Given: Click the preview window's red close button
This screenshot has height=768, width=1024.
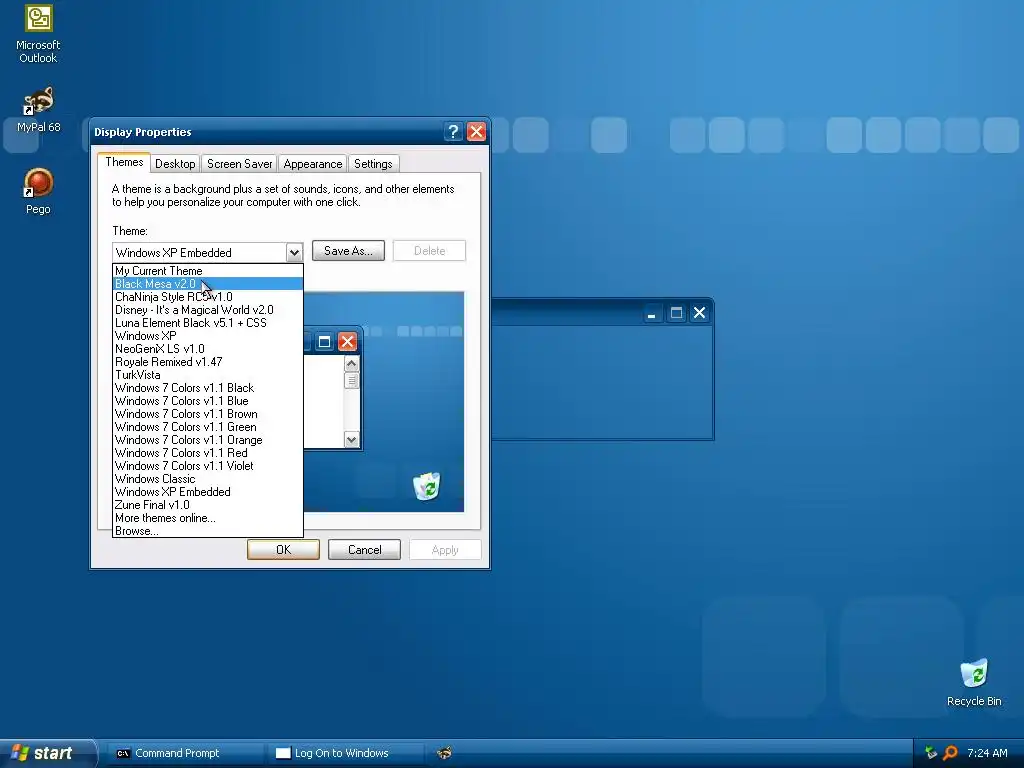Looking at the screenshot, I should pos(347,342).
